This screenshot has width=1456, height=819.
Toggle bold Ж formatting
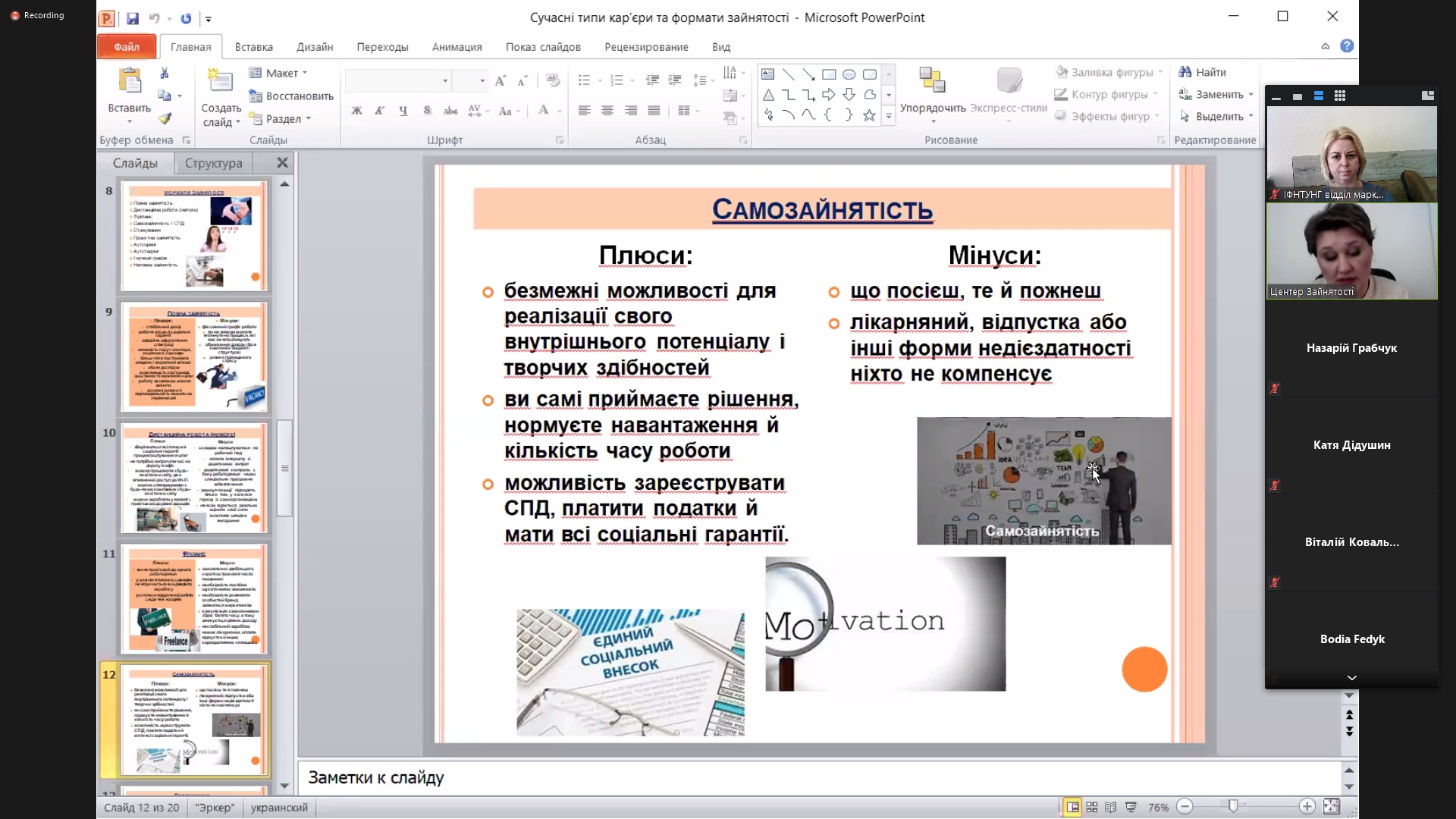tap(356, 111)
